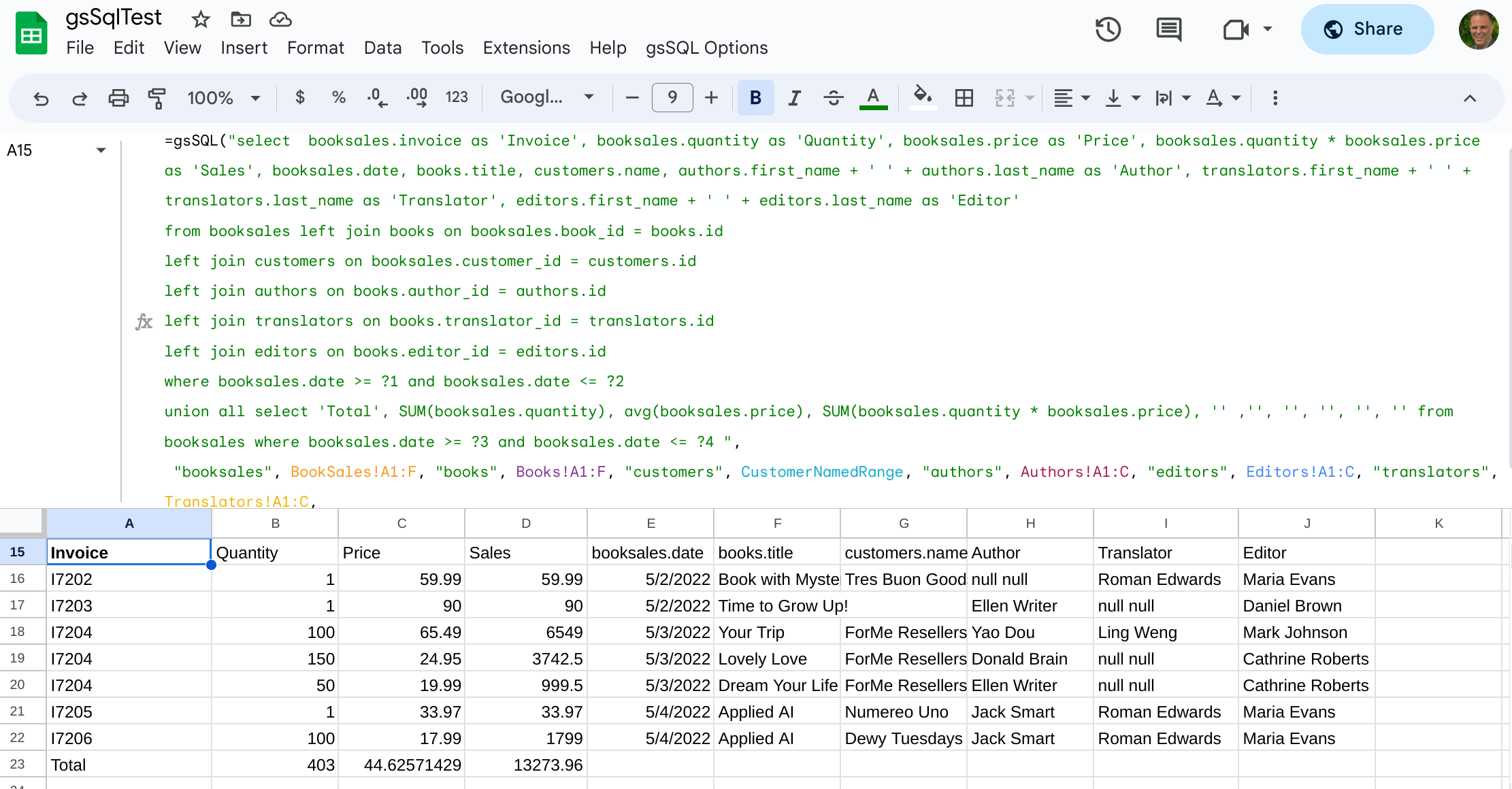The image size is (1512, 789).
Task: Increase font size with plus button
Action: click(x=711, y=98)
